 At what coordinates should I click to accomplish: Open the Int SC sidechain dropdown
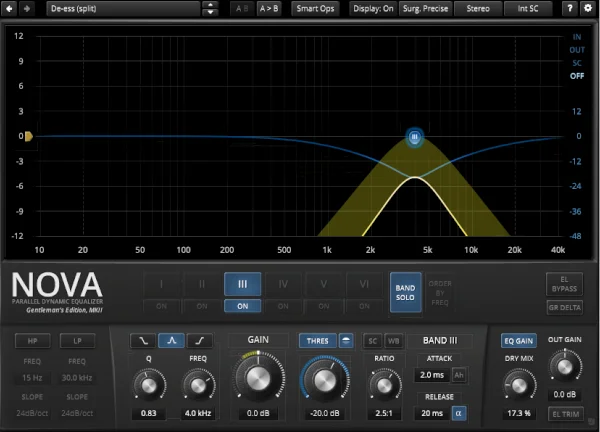528,8
